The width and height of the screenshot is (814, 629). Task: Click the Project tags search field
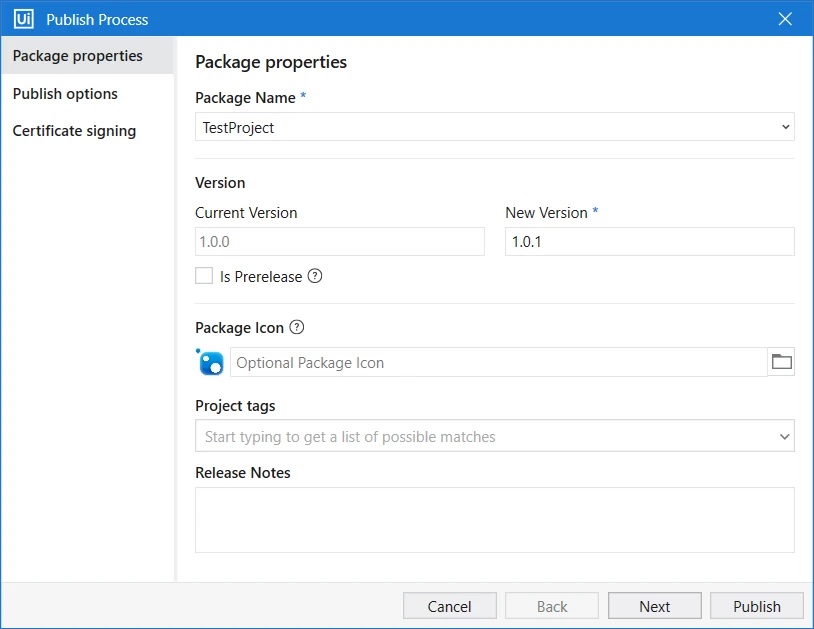click(x=485, y=436)
